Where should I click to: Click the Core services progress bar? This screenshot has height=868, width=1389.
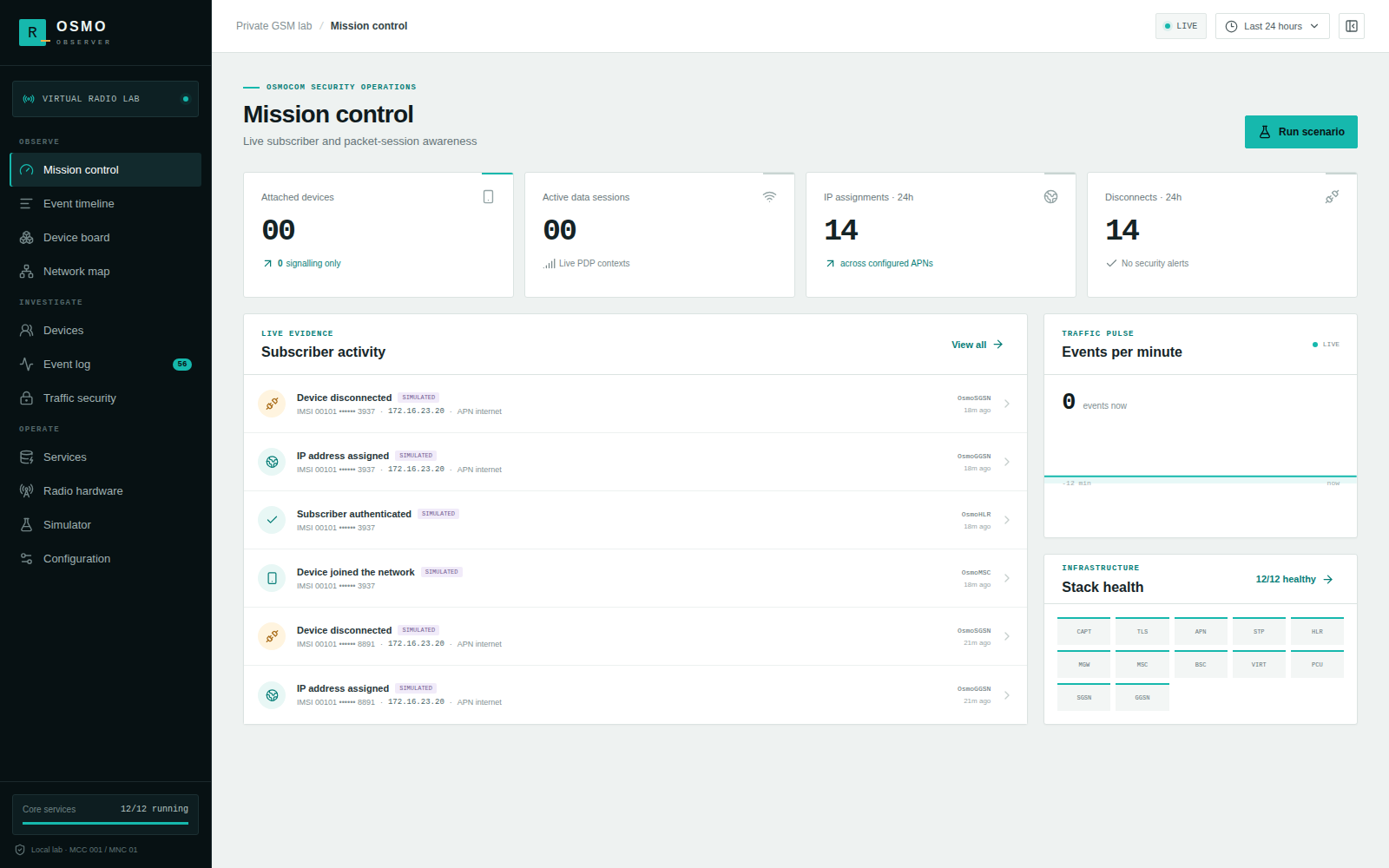[x=105, y=823]
